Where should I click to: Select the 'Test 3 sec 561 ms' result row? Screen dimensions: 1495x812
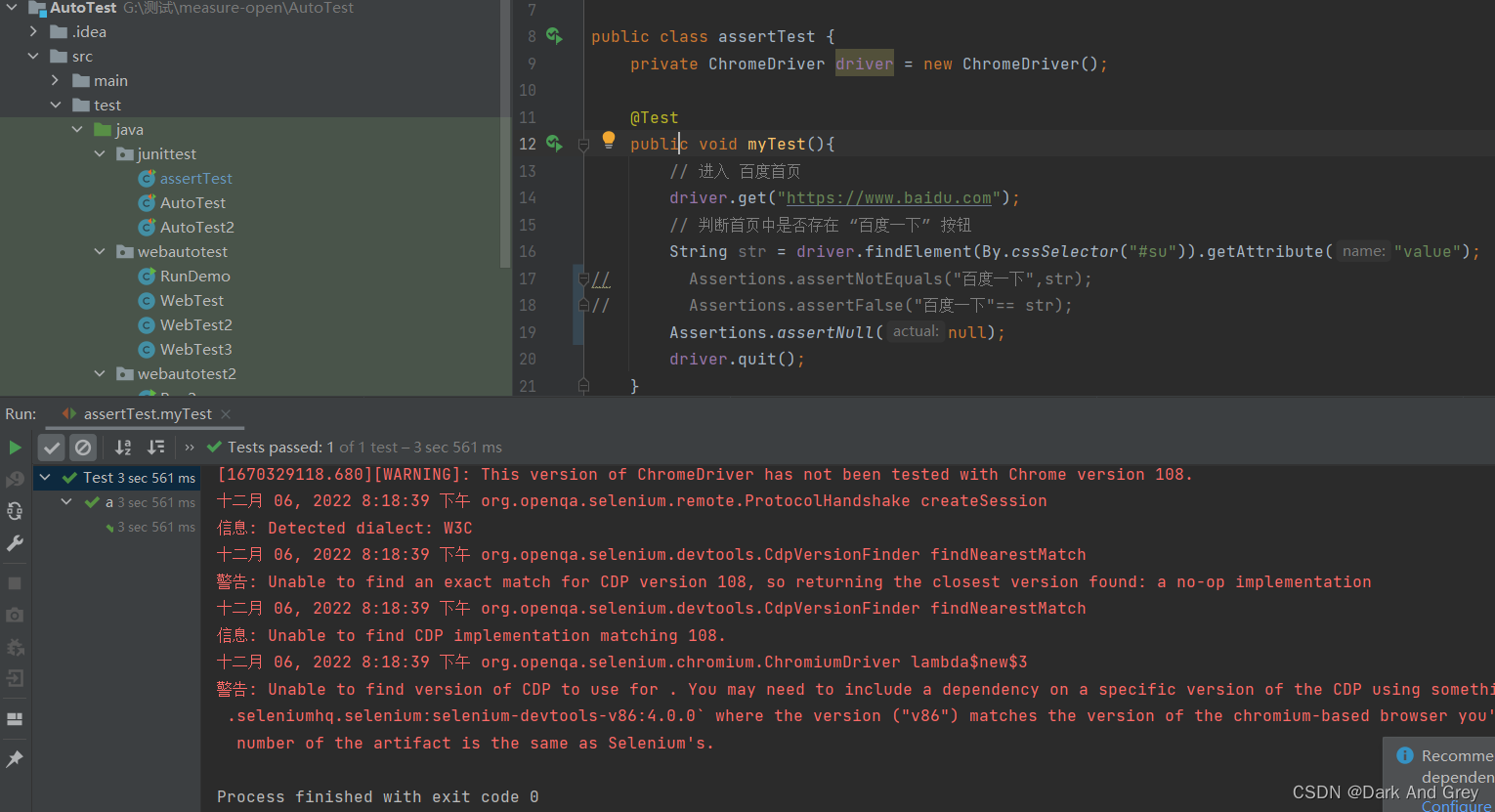pyautogui.click(x=117, y=478)
